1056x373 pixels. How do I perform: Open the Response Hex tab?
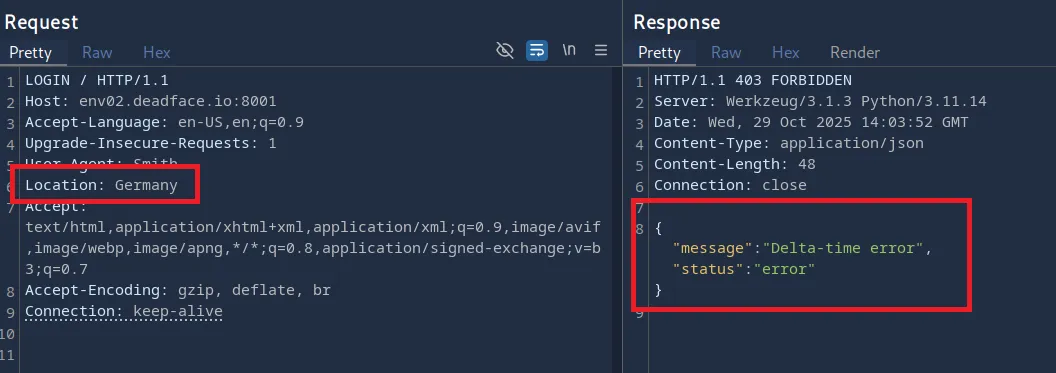(x=785, y=53)
